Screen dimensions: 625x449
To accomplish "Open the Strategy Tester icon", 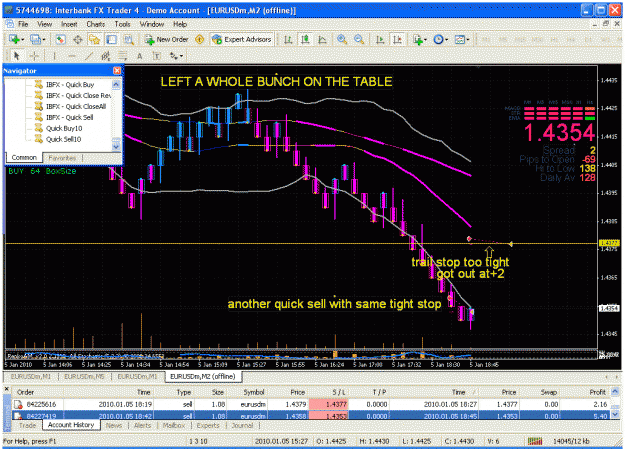I will [129, 39].
